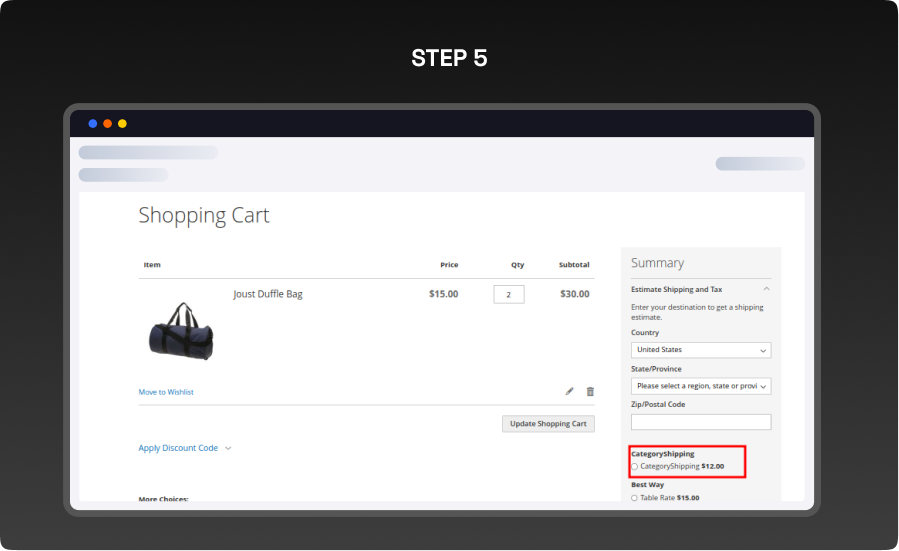Image resolution: width=899 pixels, height=551 pixels.
Task: Click the orange dot in window title bar
Action: 108,123
